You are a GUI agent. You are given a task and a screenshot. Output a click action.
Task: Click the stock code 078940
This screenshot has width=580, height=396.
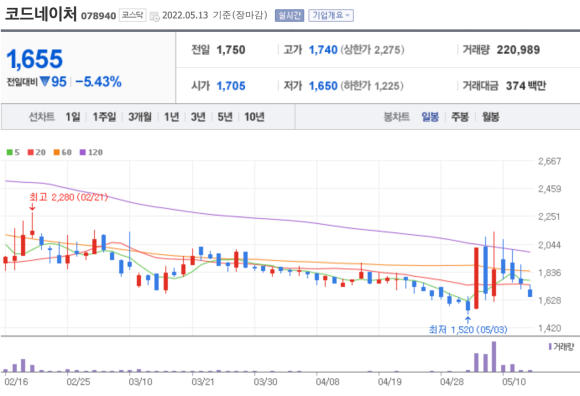98,16
